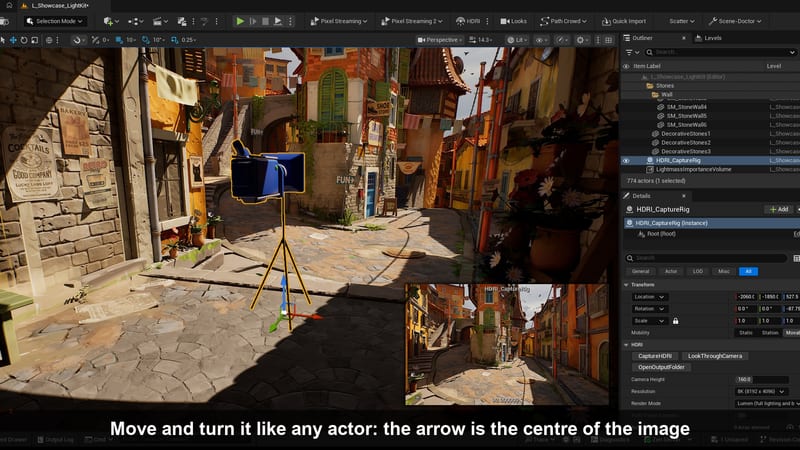The width and height of the screenshot is (800, 450).
Task: Open the Scatter menu
Action: 682,21
